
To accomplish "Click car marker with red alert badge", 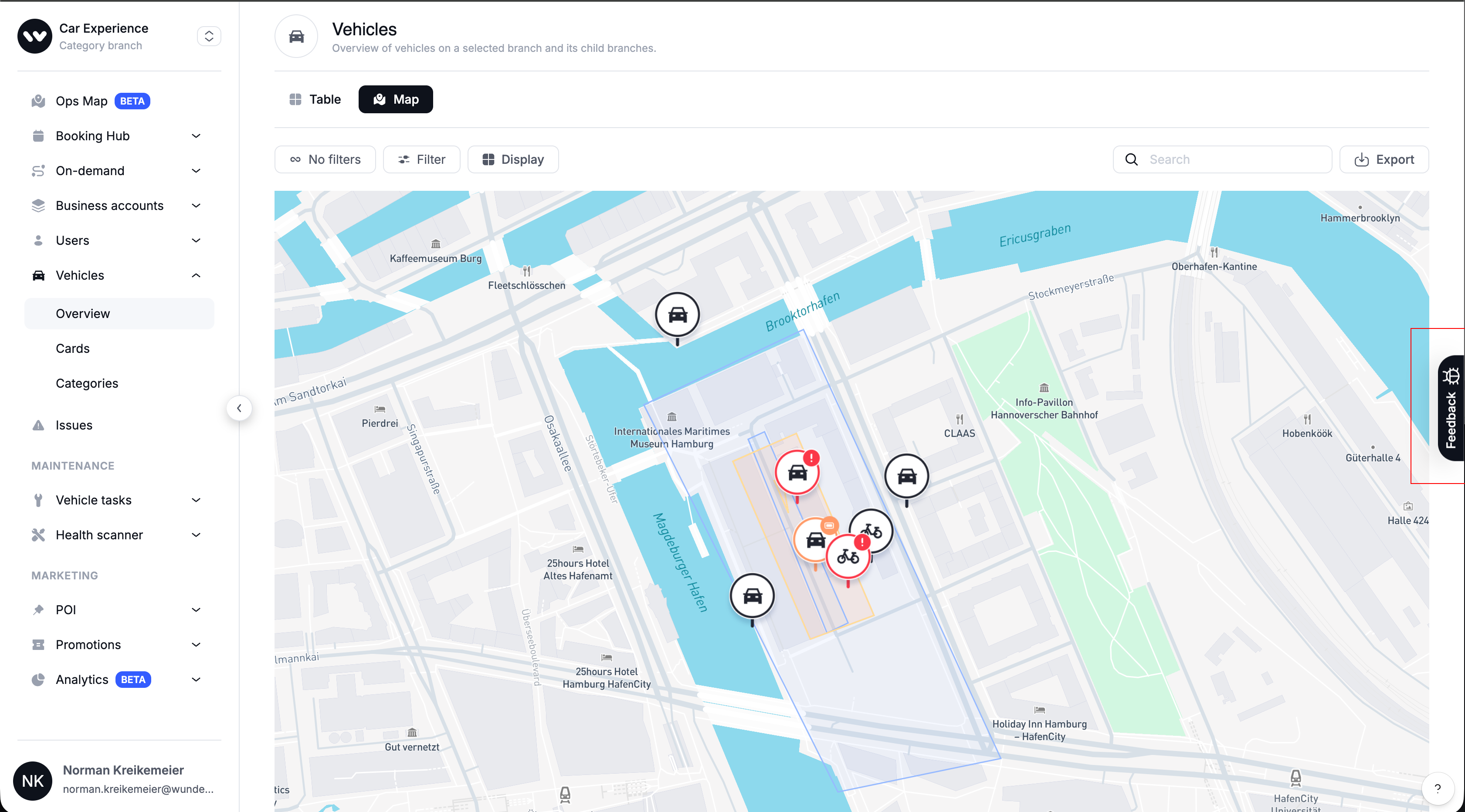I will pos(797,473).
